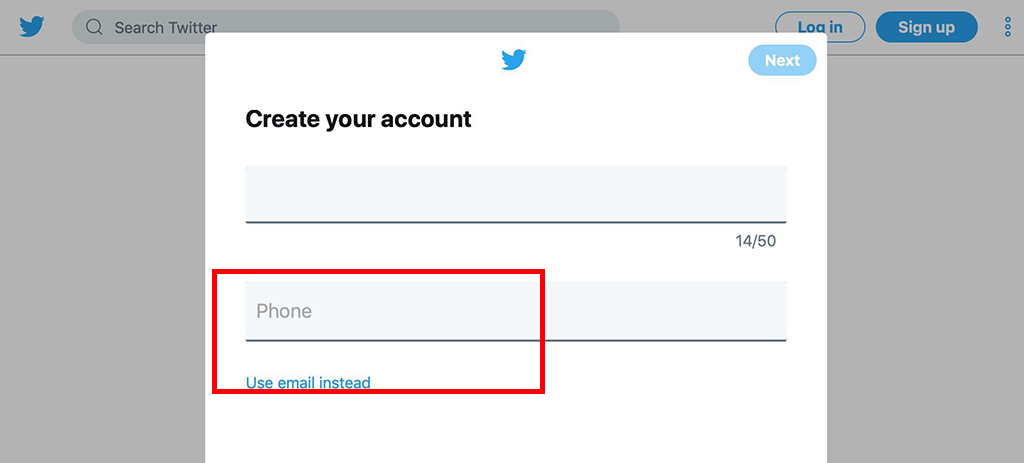Screen dimensions: 1024x463
Task: Click the dimmed backdrop left of the dialog
Action: pos(103,261)
